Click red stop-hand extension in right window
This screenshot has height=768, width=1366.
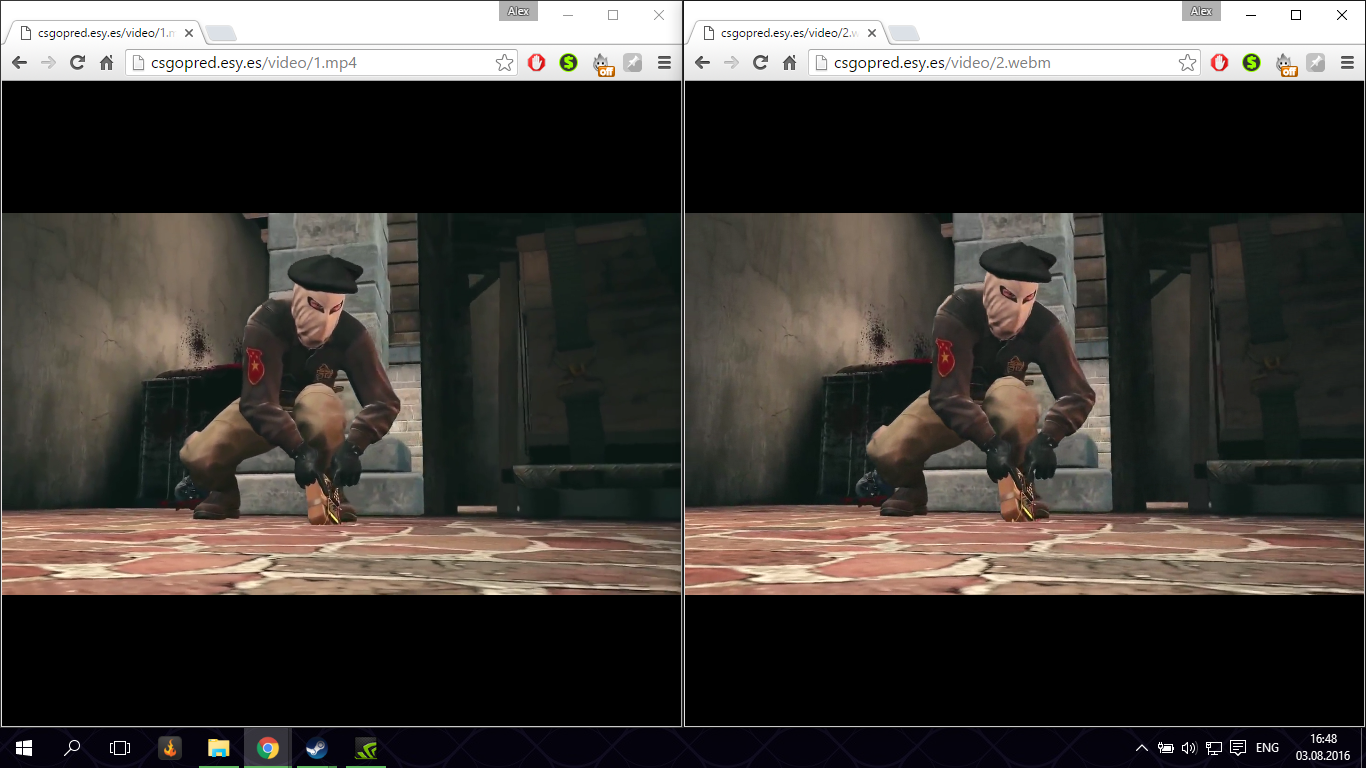tap(1220, 63)
